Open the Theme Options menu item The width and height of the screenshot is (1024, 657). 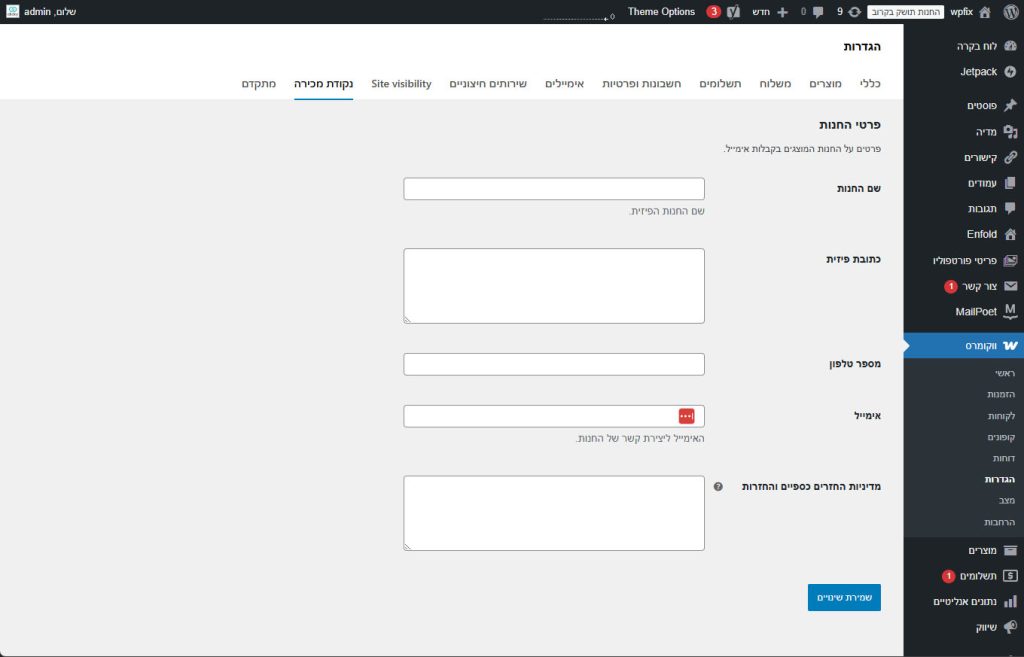(661, 12)
